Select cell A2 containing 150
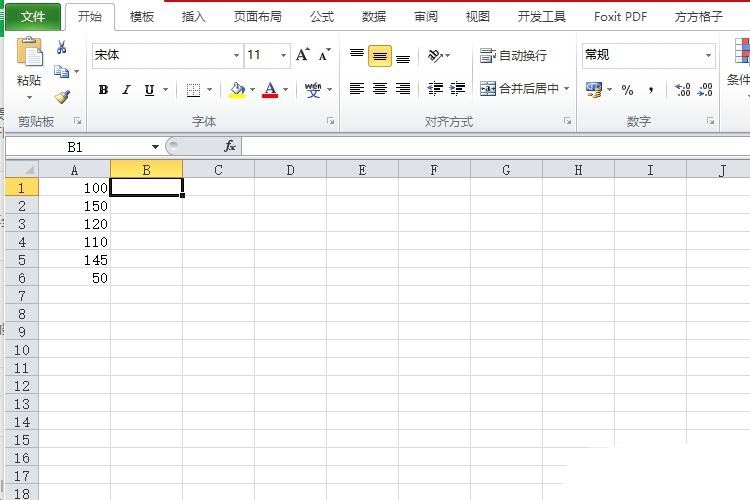The image size is (750, 500). (75, 206)
